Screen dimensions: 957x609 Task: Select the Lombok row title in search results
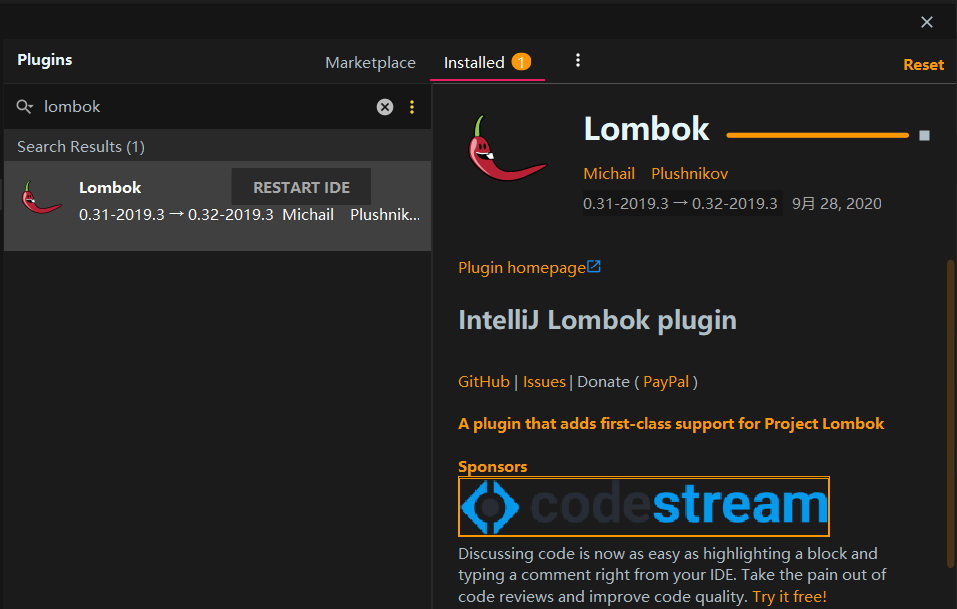coord(110,187)
